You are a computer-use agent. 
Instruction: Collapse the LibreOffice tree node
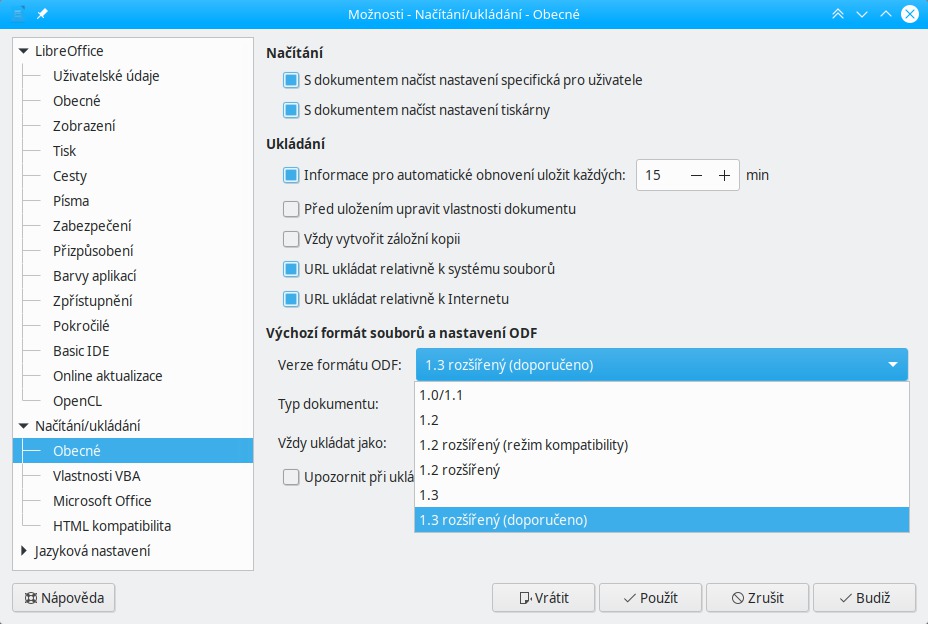(24, 52)
